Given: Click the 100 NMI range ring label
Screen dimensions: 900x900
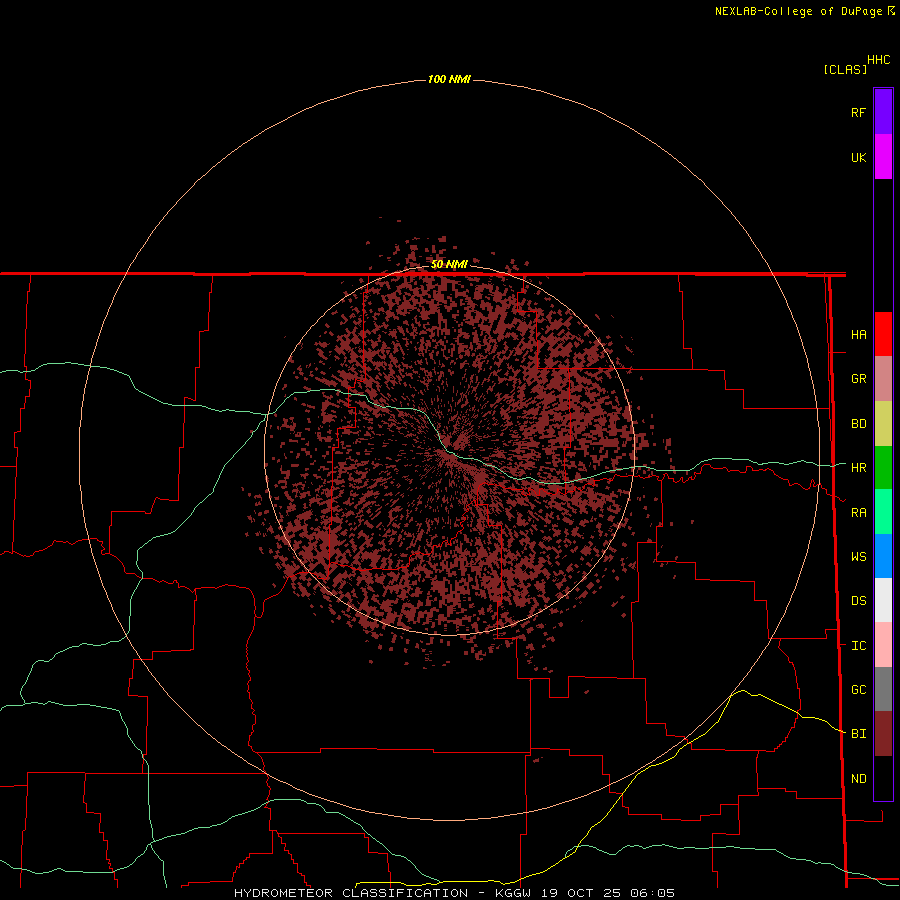Looking at the screenshot, I should pyautogui.click(x=449, y=79).
